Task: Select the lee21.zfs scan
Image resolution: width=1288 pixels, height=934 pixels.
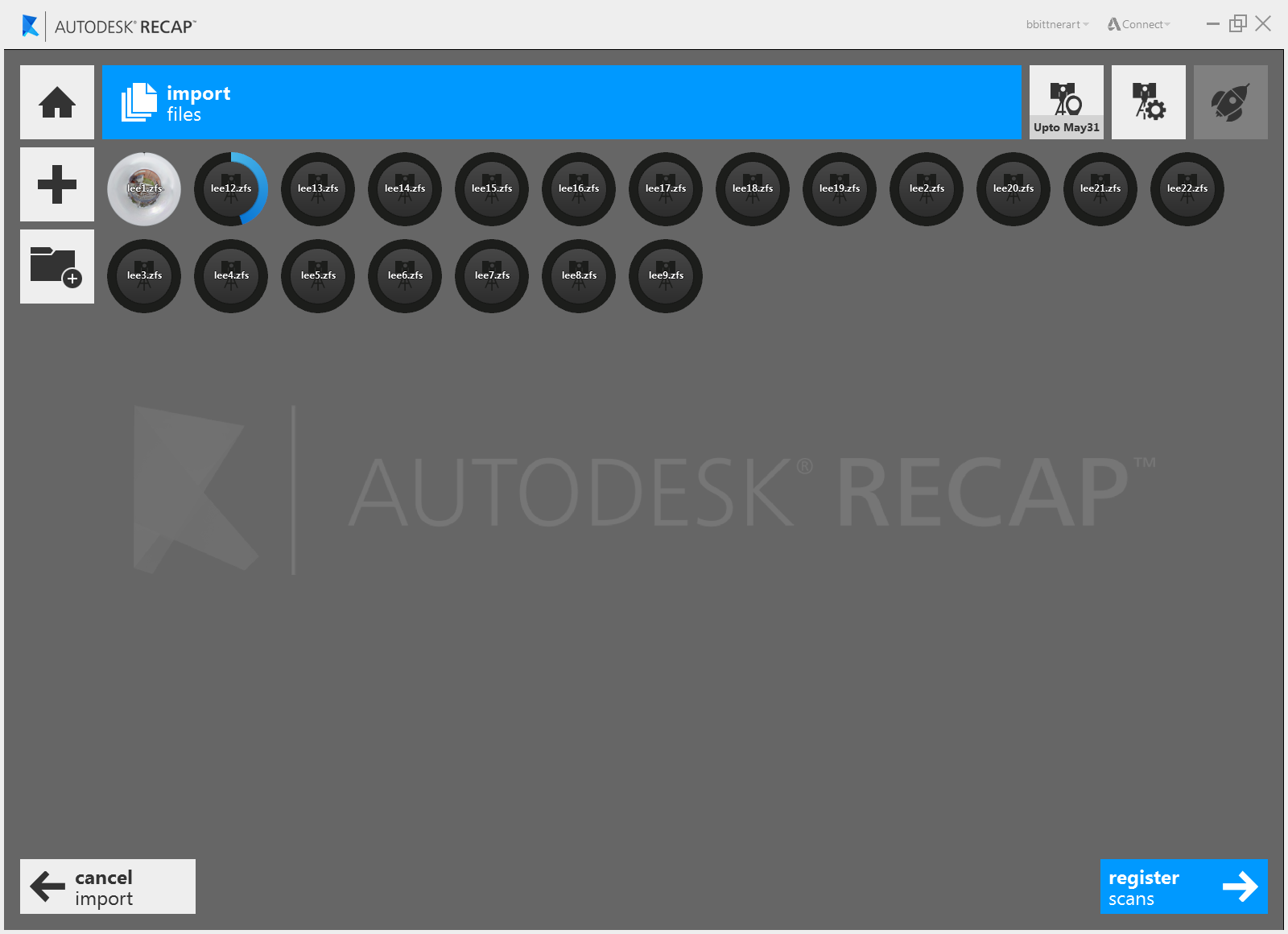Action: (1100, 189)
